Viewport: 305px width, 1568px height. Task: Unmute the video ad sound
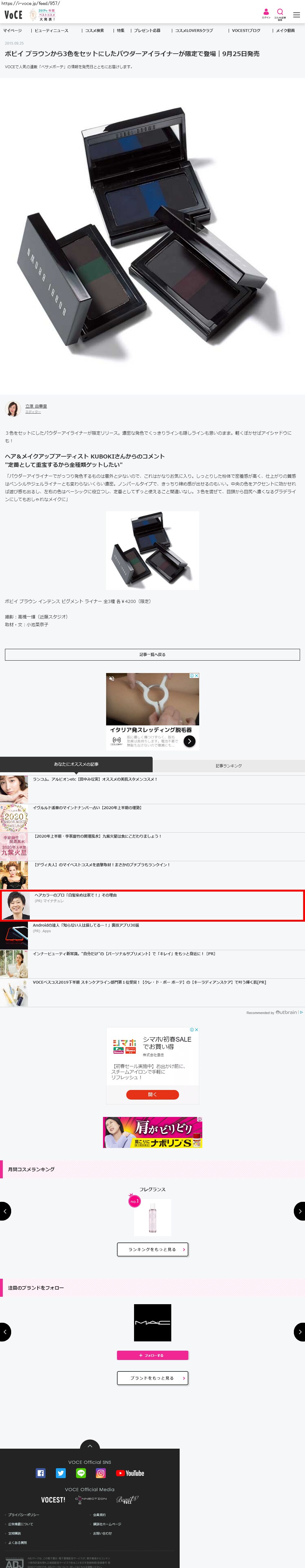point(111,677)
